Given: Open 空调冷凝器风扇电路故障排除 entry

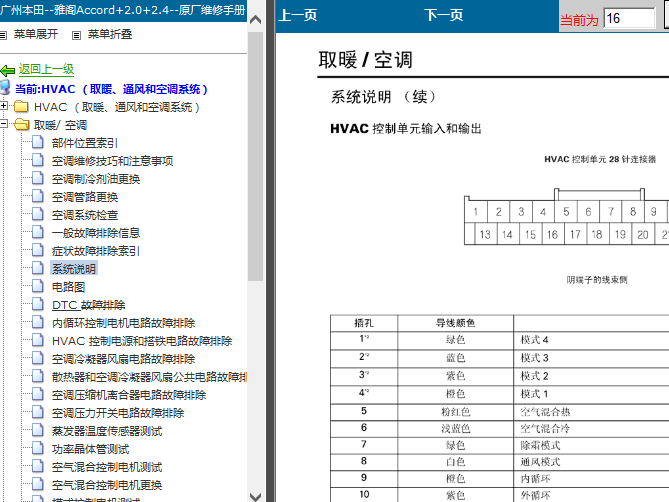Looking at the screenshot, I should click(124, 359).
